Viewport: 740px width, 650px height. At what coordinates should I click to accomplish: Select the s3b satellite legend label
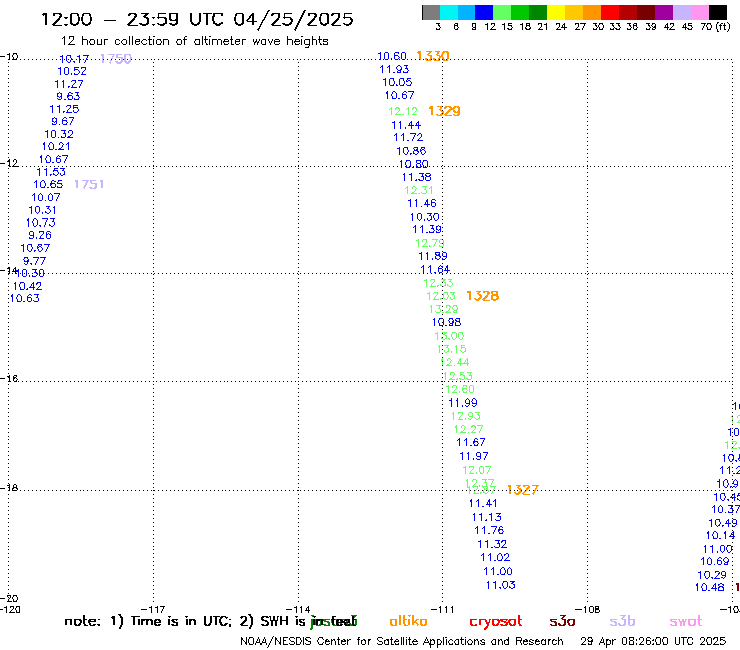[622, 621]
